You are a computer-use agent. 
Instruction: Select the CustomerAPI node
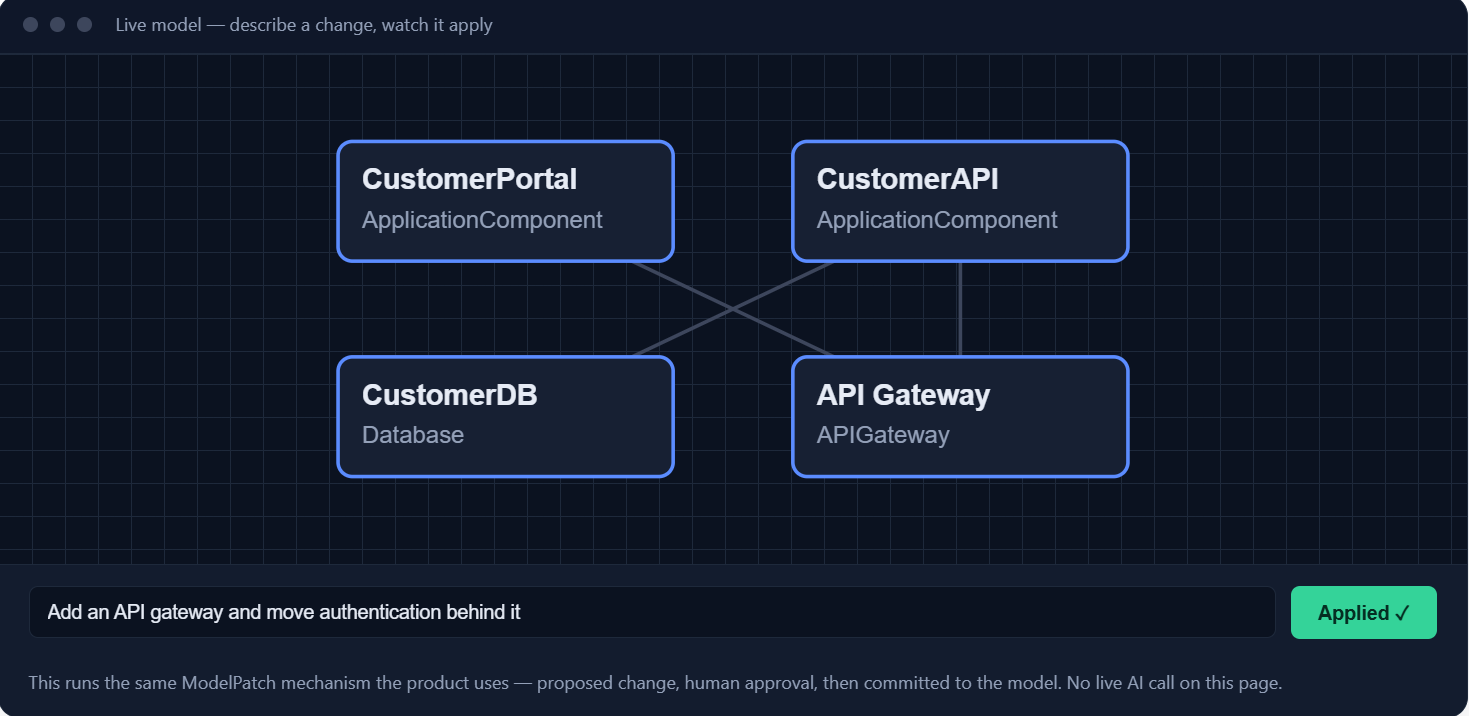[x=960, y=201]
